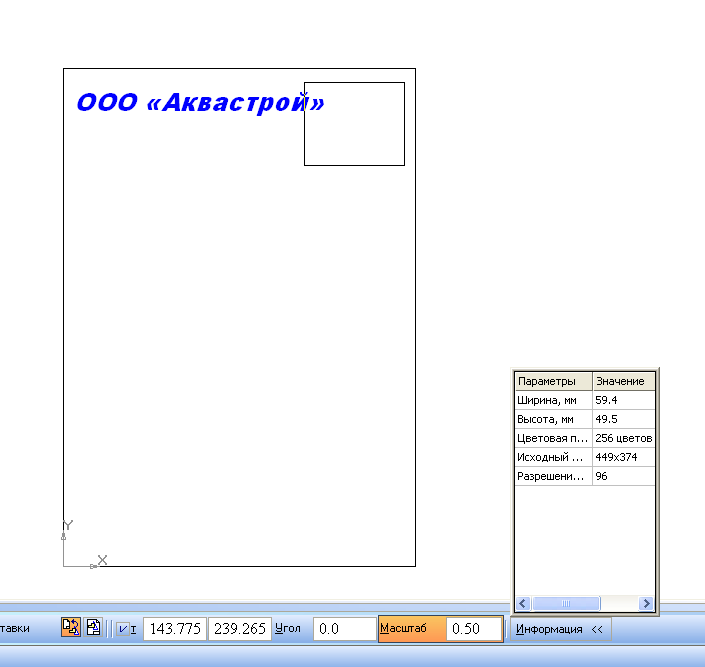The image size is (705, 667).
Task: Click the X coordinate field showing 143.775
Action: [175, 628]
